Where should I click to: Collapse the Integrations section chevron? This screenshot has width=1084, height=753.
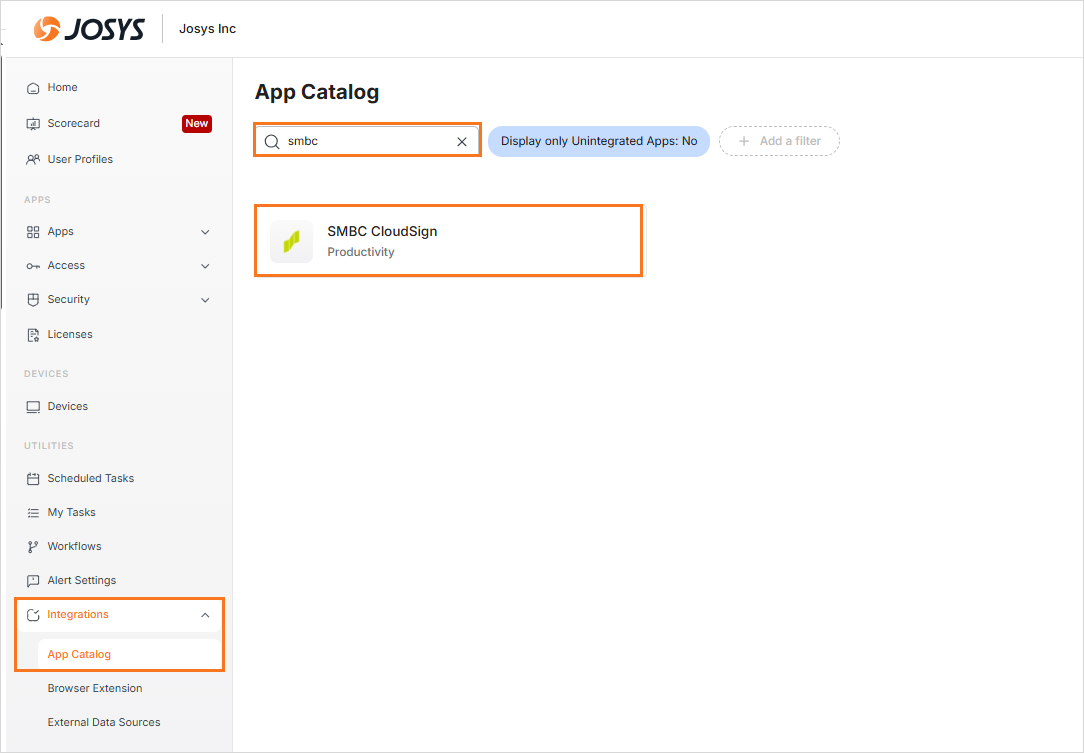coord(205,615)
